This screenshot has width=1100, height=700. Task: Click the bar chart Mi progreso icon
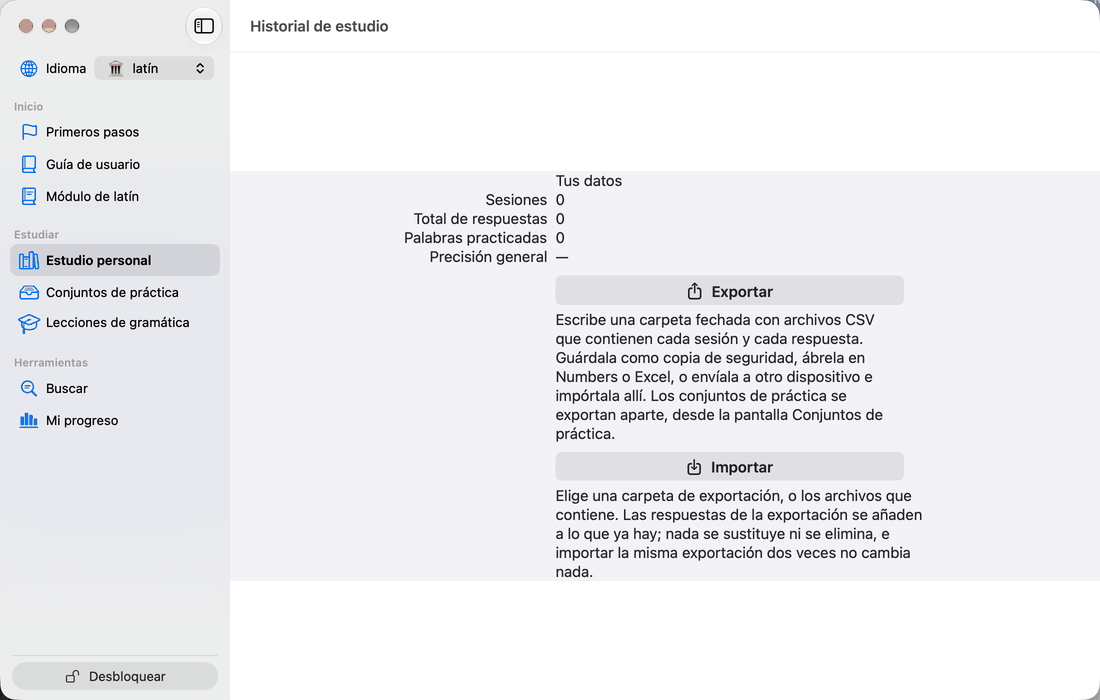point(29,420)
